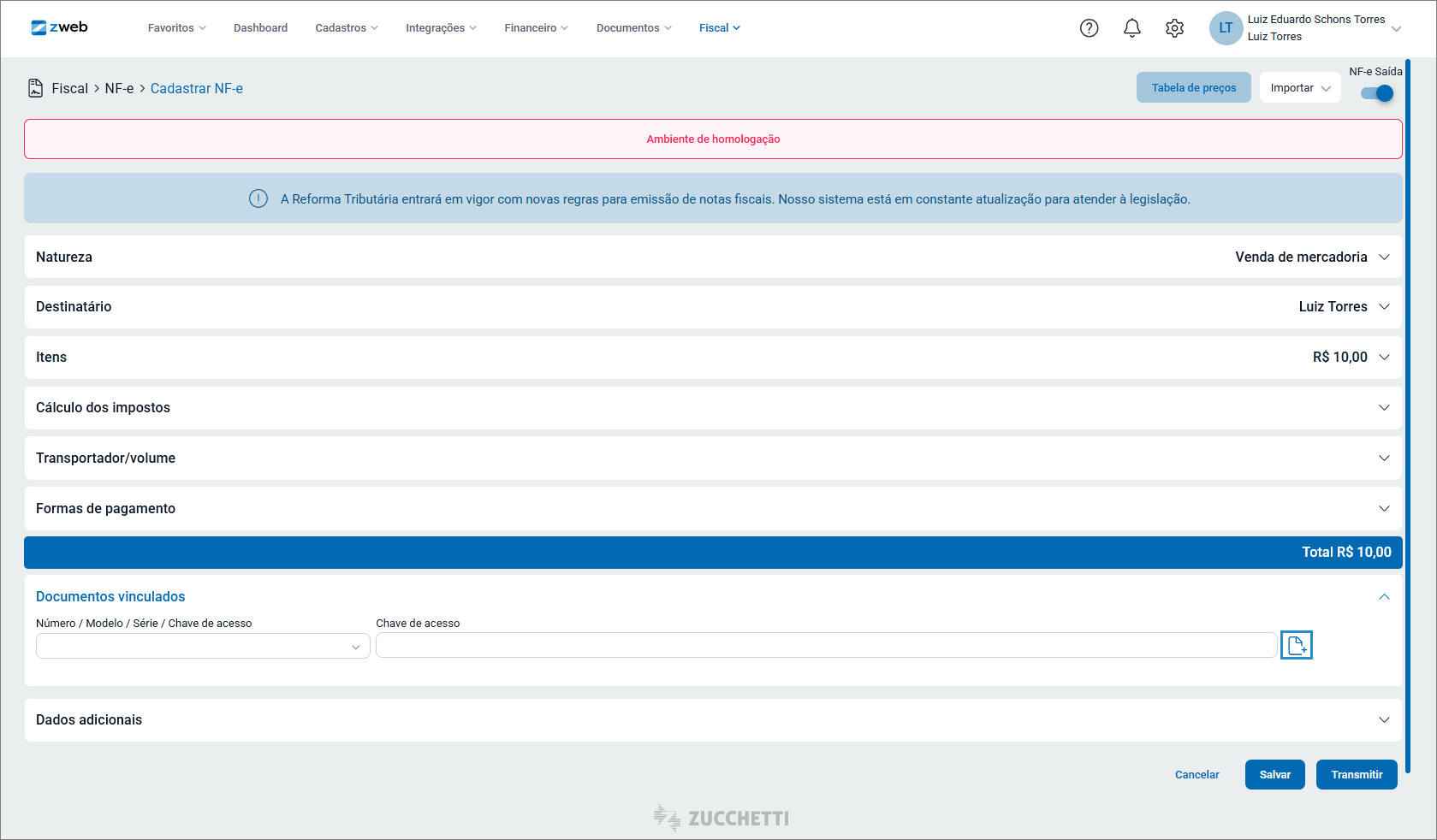1437x840 pixels.
Task: Click the Fiscal document breadcrumb icon
Action: click(35, 88)
